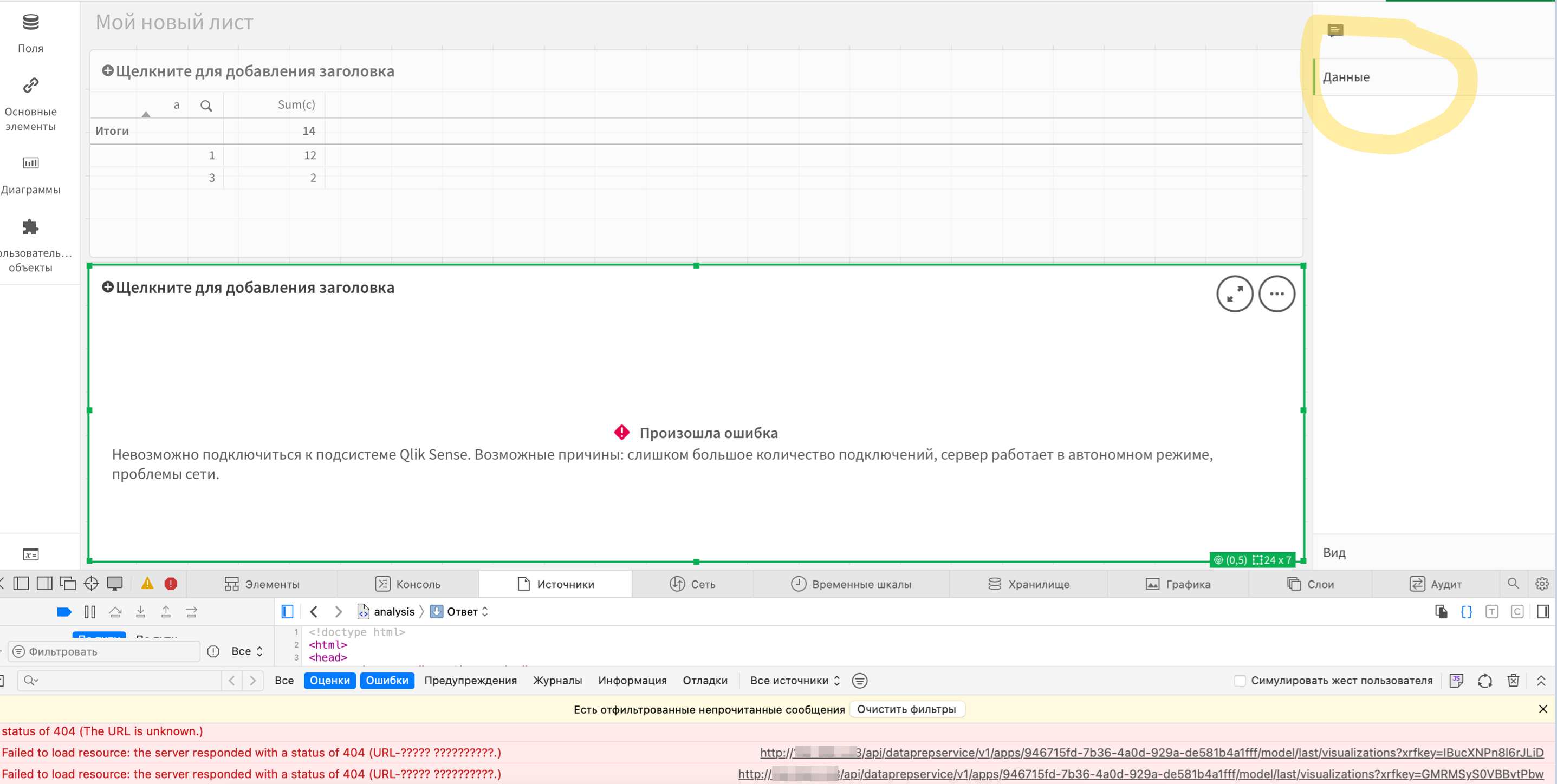This screenshot has width=1557, height=784.
Task: Toggle the Ошибки console filter
Action: [387, 681]
